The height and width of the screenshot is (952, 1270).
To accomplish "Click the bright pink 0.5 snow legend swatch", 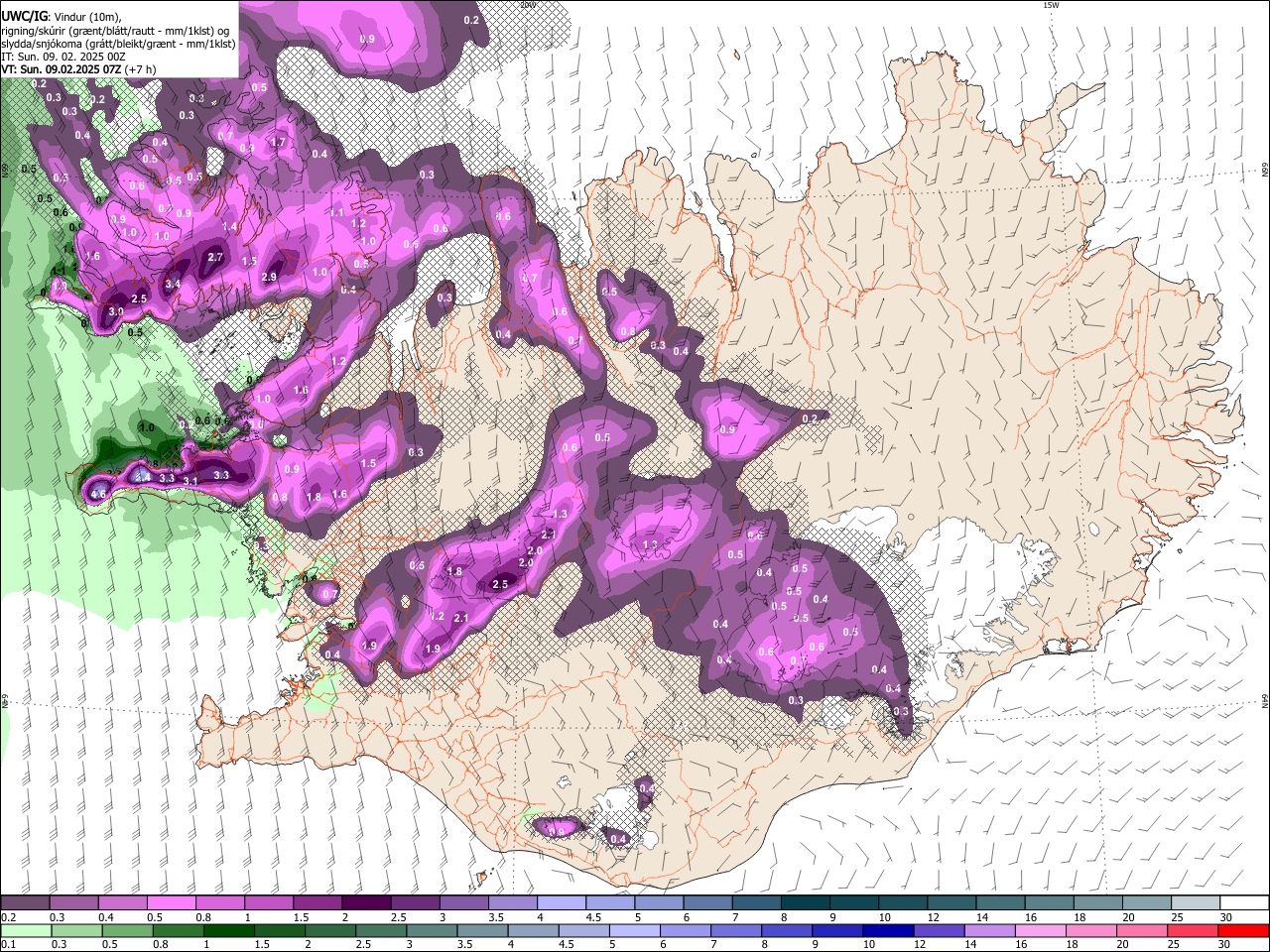I will [x=171, y=903].
